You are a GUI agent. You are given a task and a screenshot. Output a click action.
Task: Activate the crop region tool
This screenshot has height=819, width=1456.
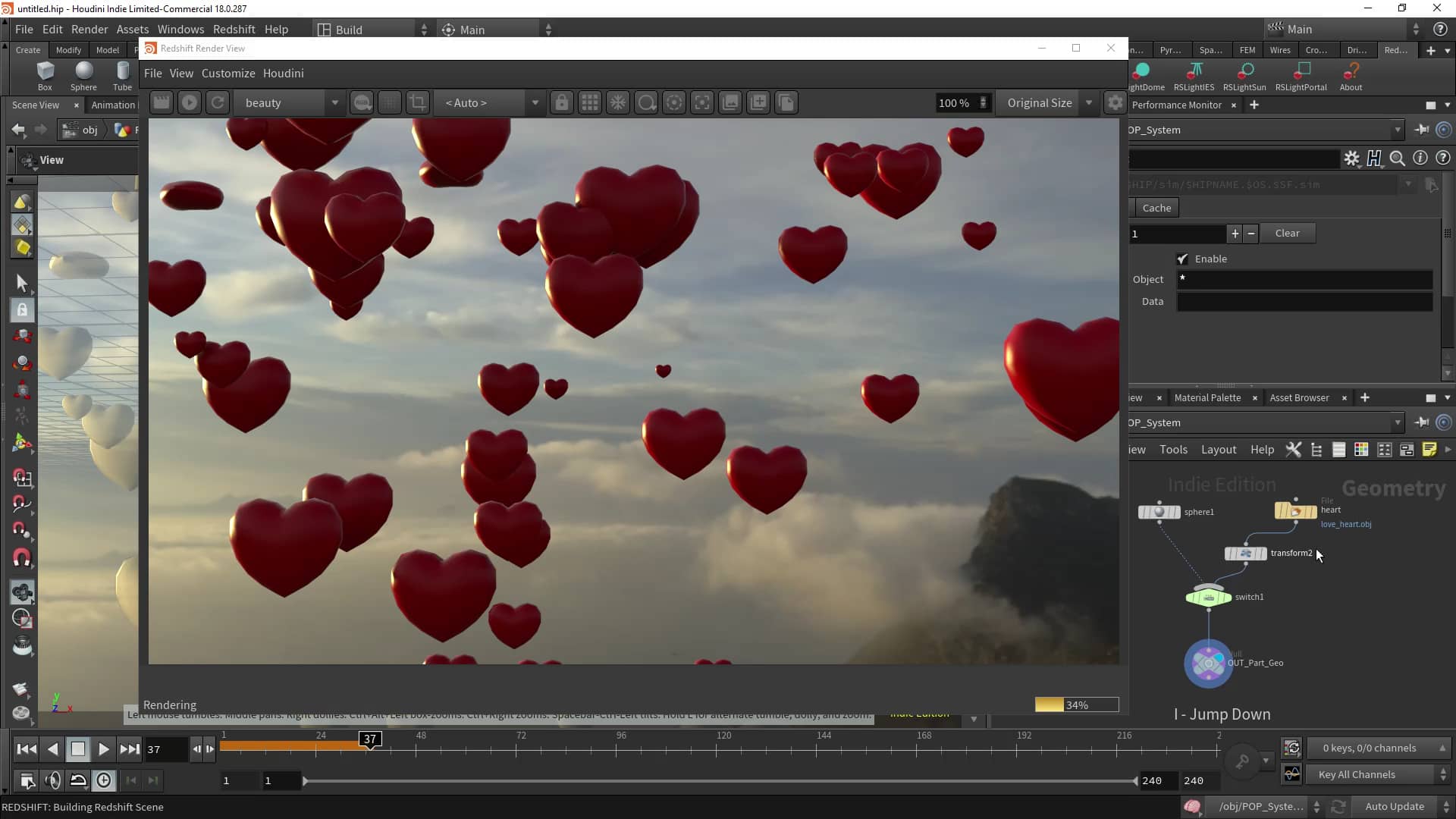(418, 102)
